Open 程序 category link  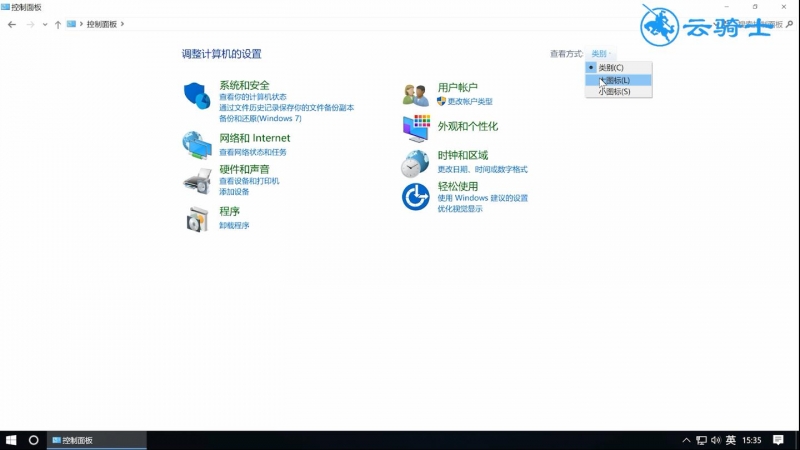[x=230, y=211]
